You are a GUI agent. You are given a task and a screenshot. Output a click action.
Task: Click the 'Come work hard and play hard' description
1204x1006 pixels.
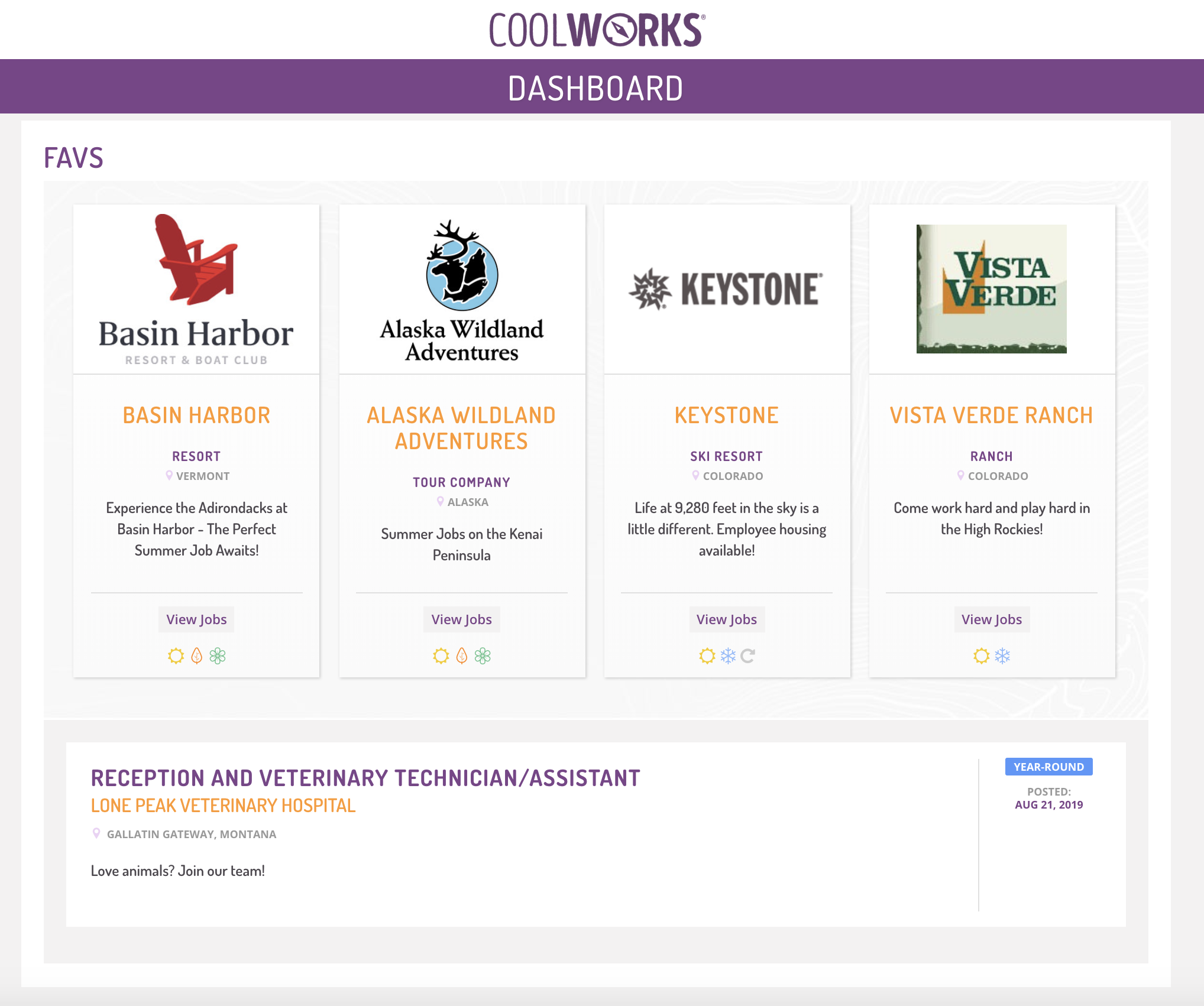point(992,518)
